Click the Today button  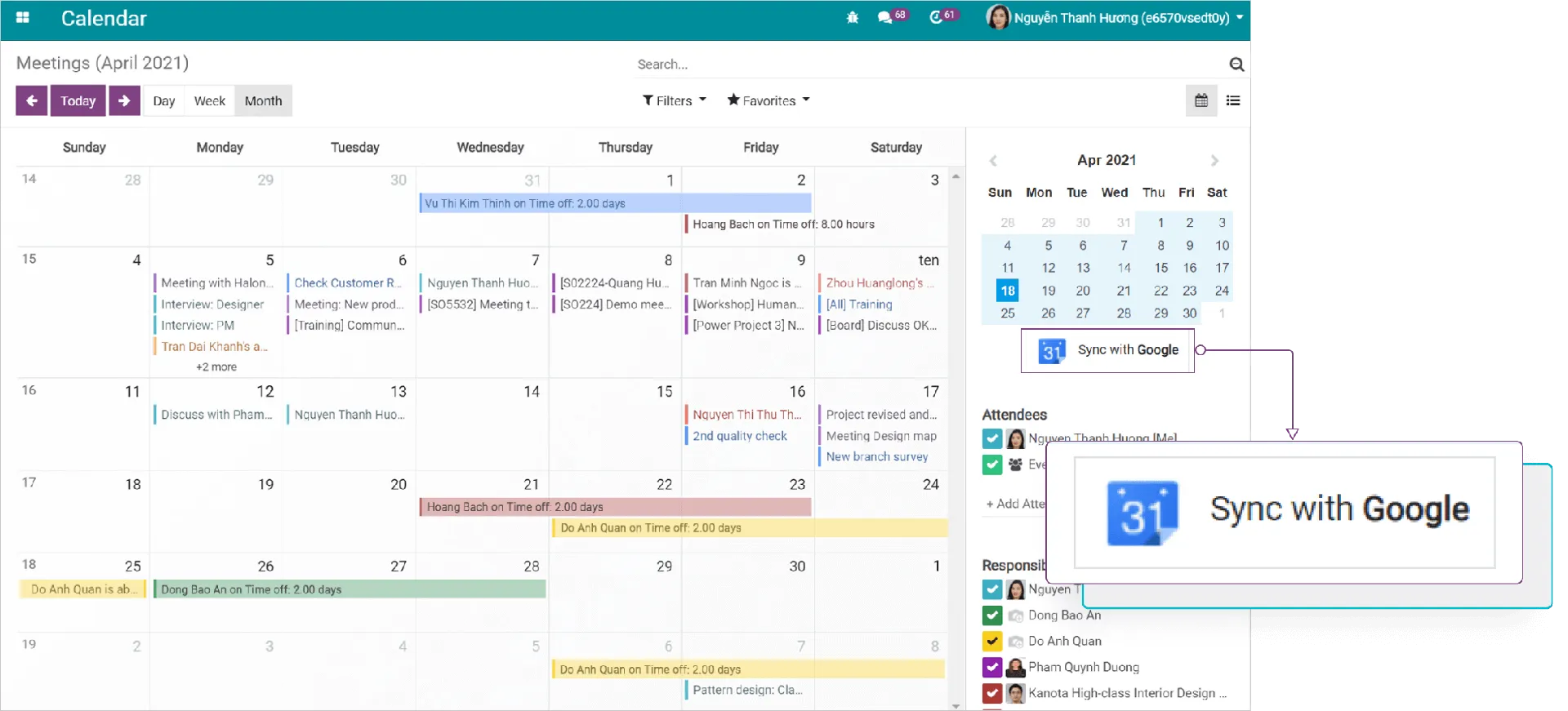[78, 100]
